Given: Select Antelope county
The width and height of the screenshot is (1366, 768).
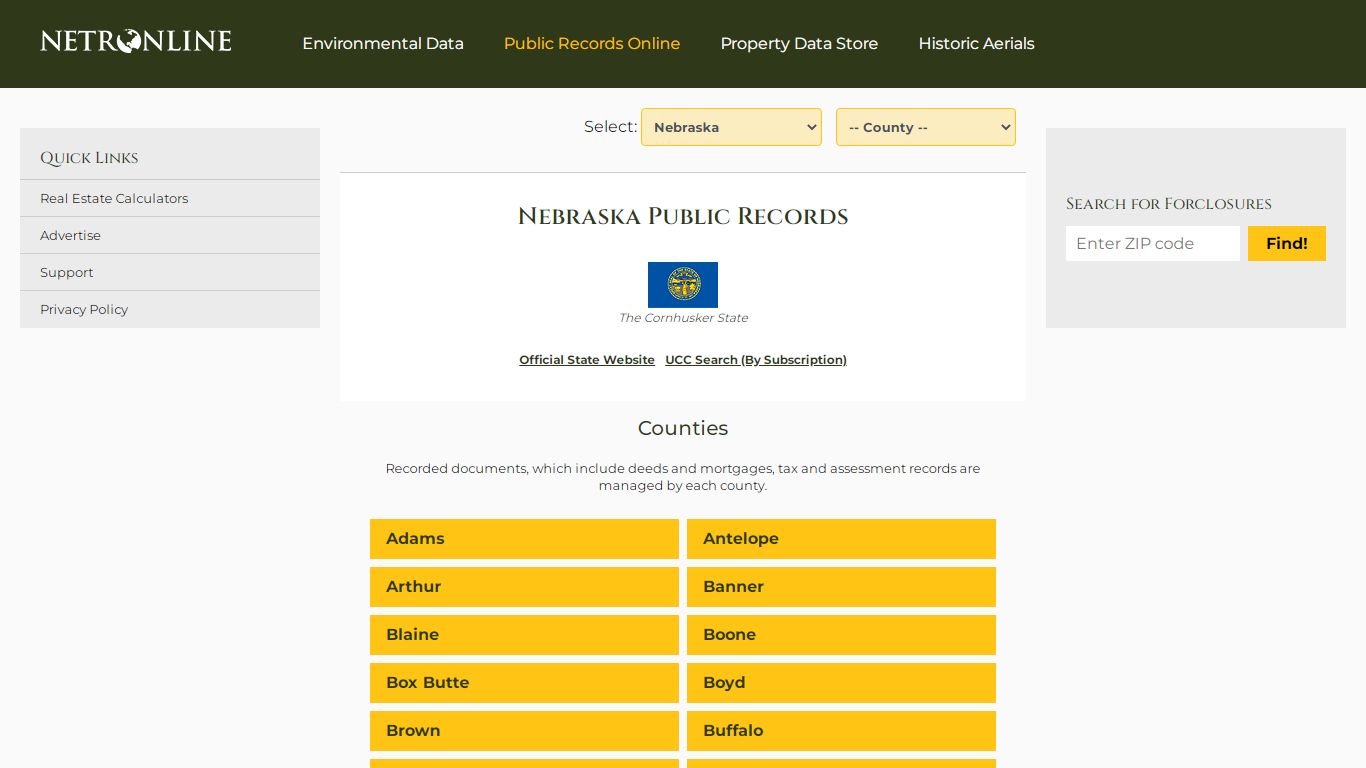Looking at the screenshot, I should 841,538.
